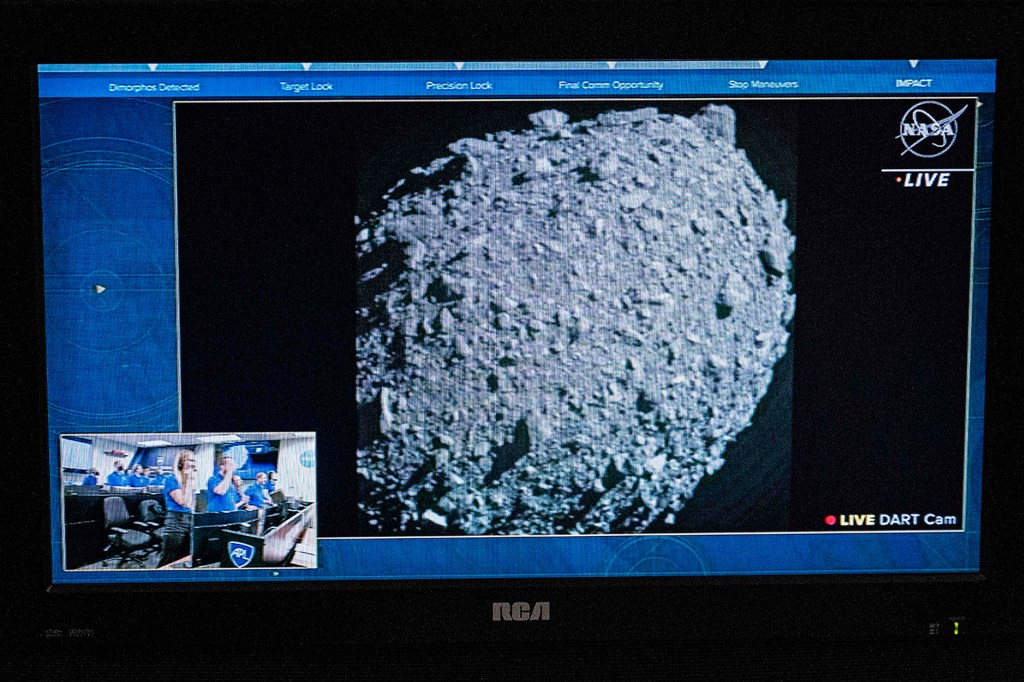Select the Target Lock milestone label
This screenshot has width=1024, height=682.
tap(306, 86)
